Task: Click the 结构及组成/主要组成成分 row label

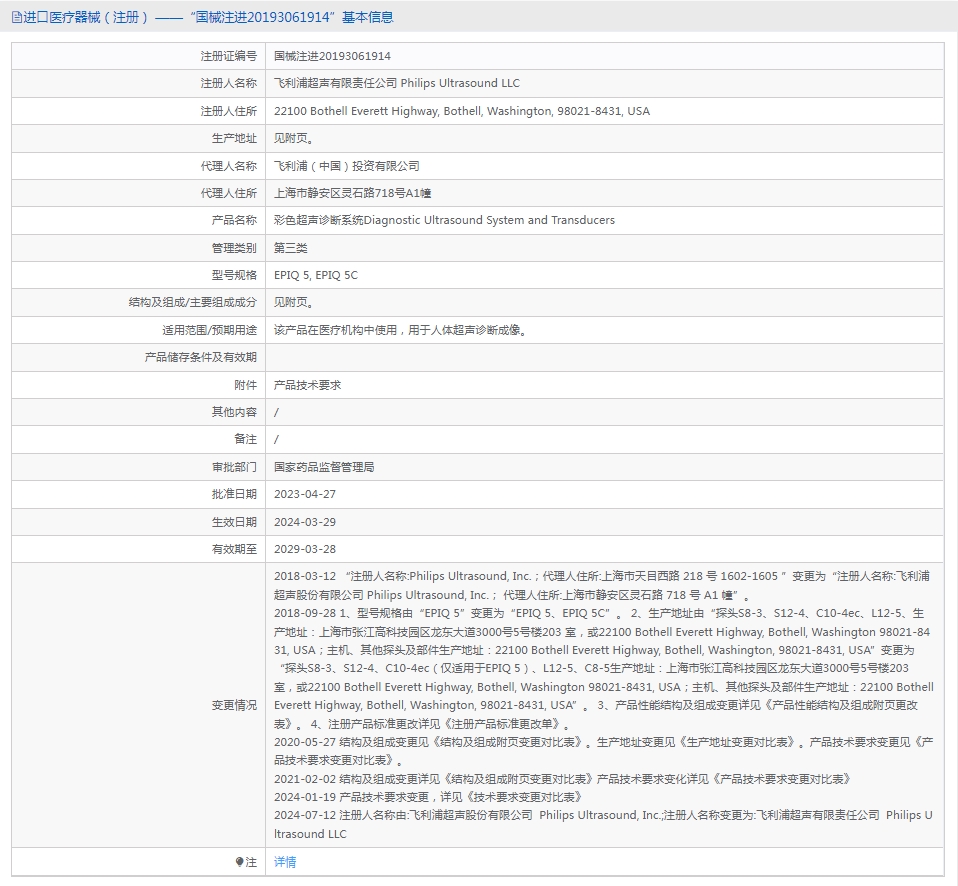Action: tap(192, 302)
